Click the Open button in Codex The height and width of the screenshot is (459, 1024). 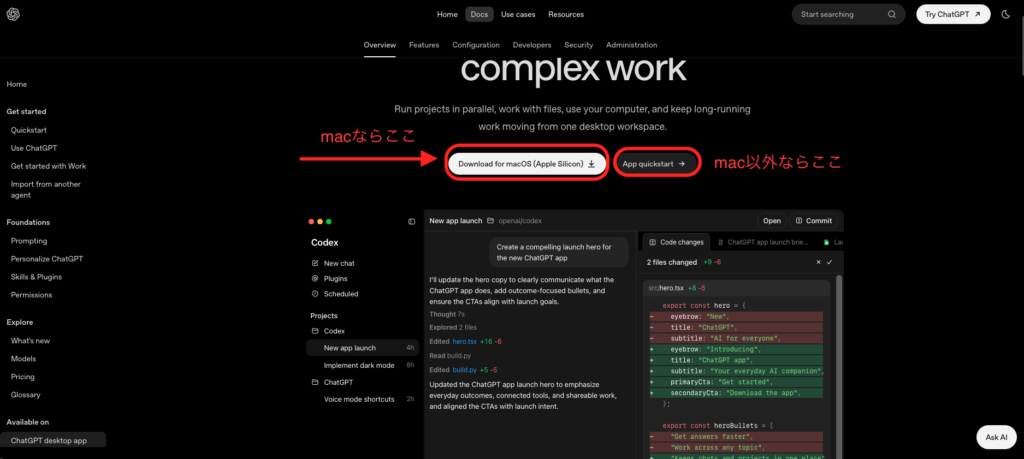[x=772, y=221]
